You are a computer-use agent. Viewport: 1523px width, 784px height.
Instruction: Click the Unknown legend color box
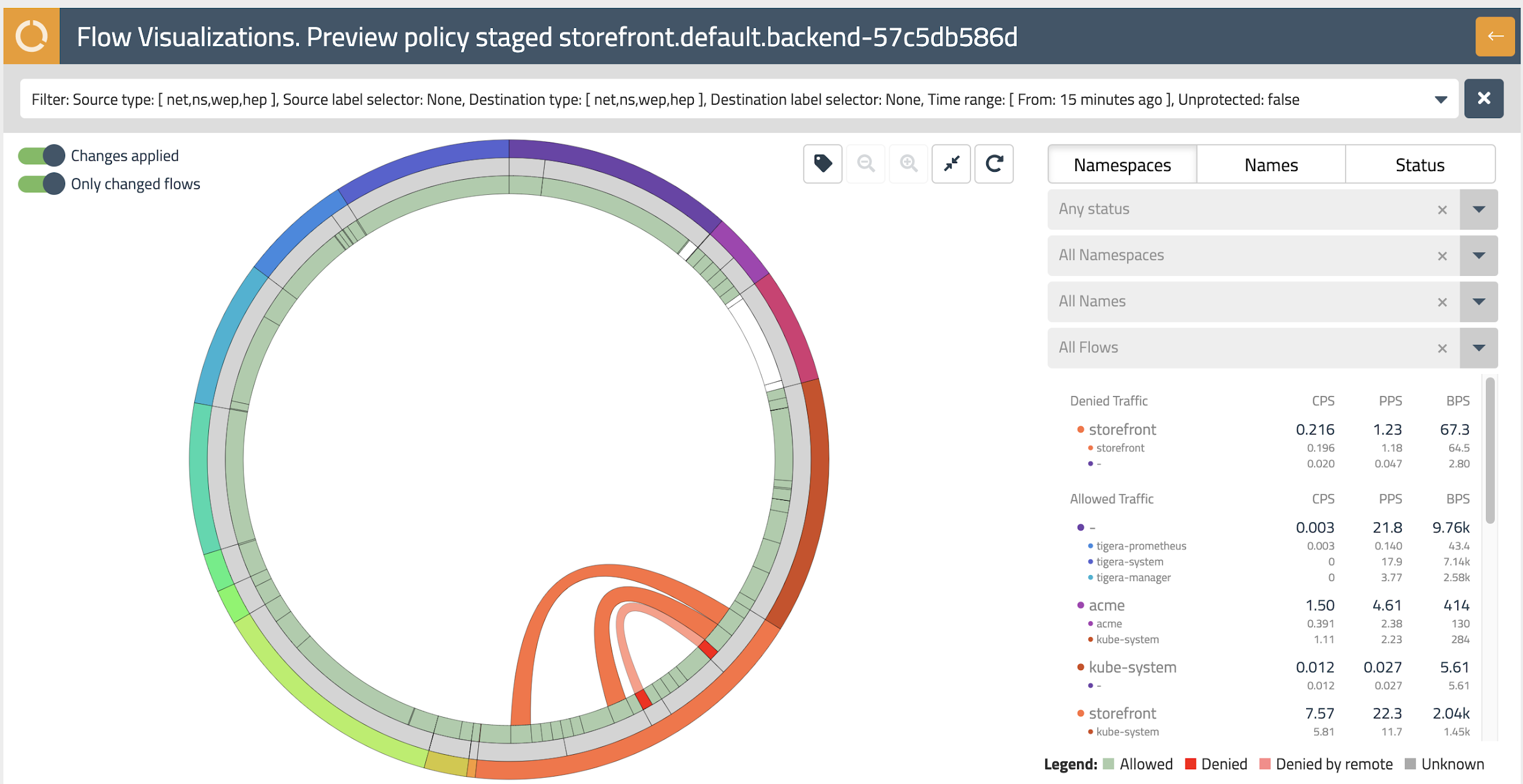point(1410,764)
